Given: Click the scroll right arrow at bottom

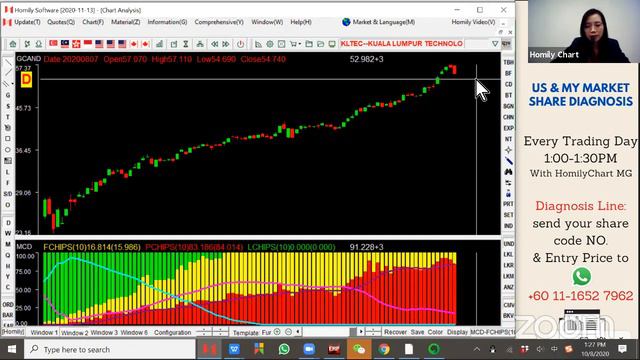Looking at the screenshot, I should coord(361,332).
